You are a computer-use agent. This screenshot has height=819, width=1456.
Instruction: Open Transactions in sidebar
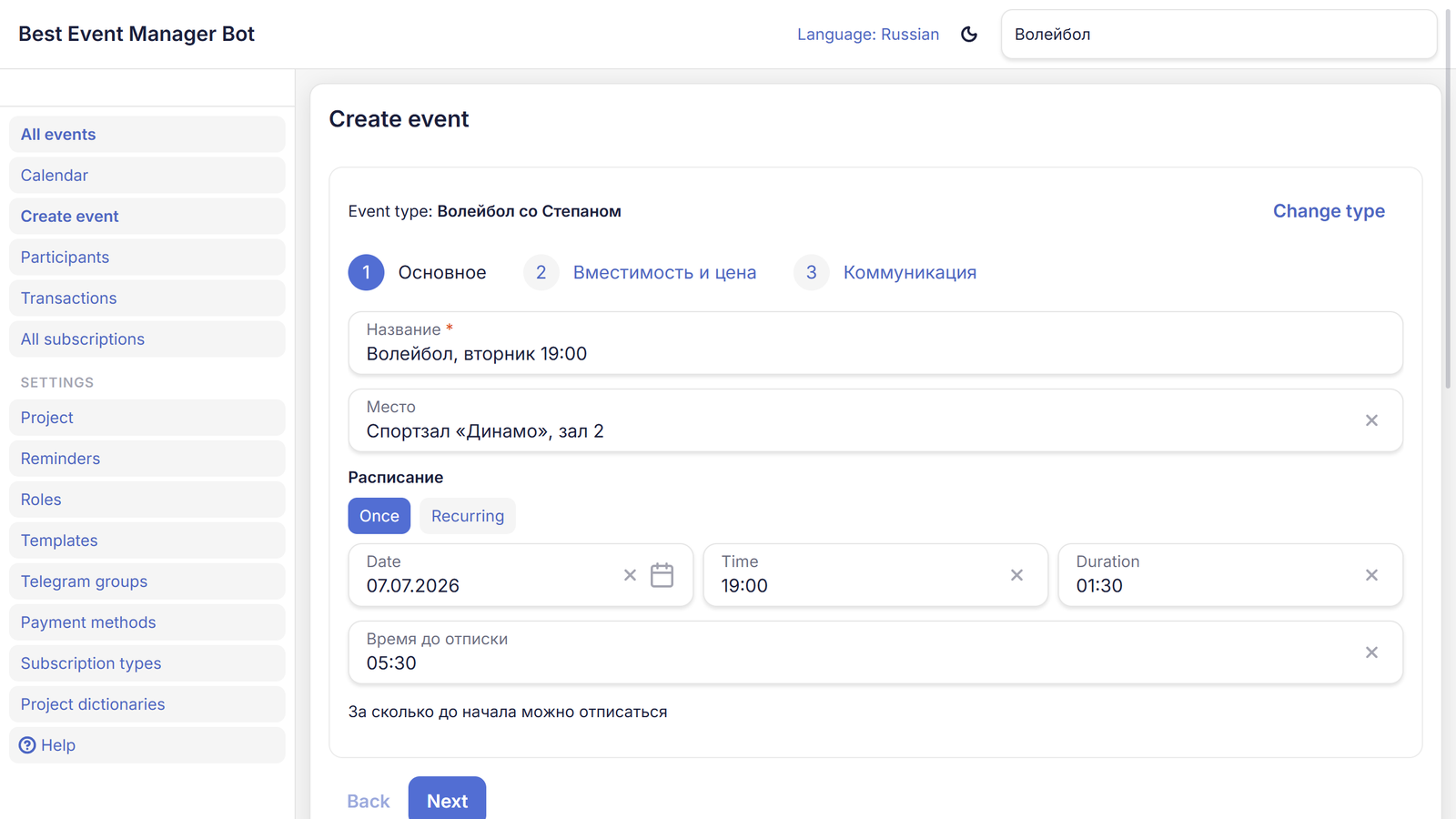tap(147, 298)
